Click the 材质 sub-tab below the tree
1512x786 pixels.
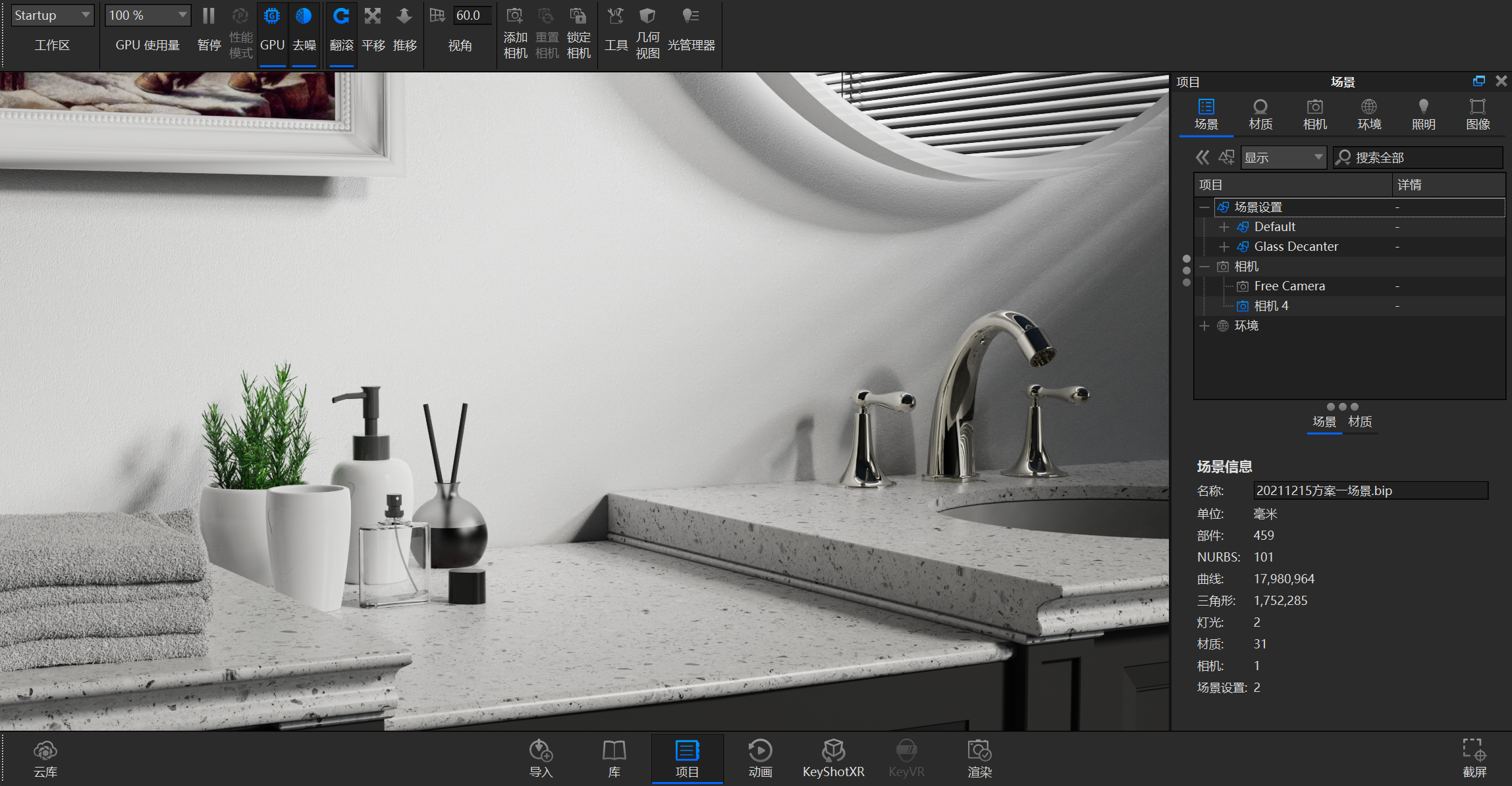tap(1360, 422)
